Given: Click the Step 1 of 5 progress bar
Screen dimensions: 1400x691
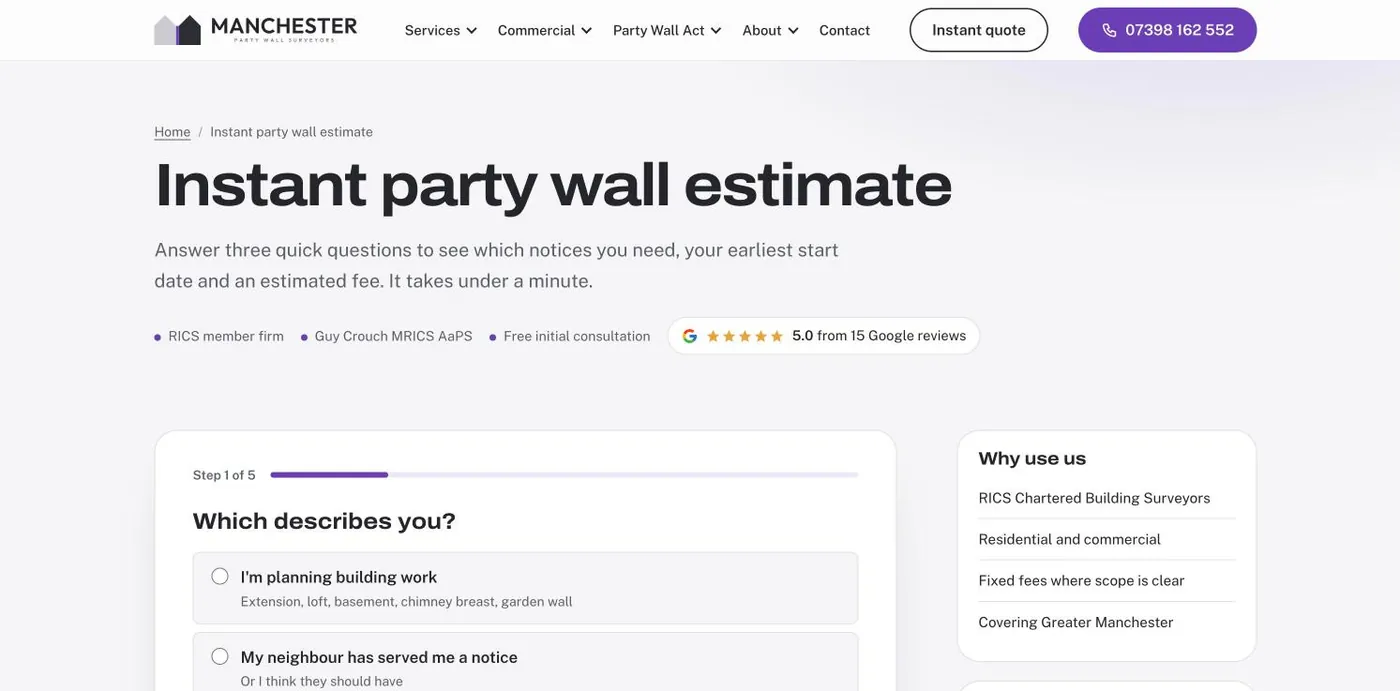Looking at the screenshot, I should click(x=564, y=475).
